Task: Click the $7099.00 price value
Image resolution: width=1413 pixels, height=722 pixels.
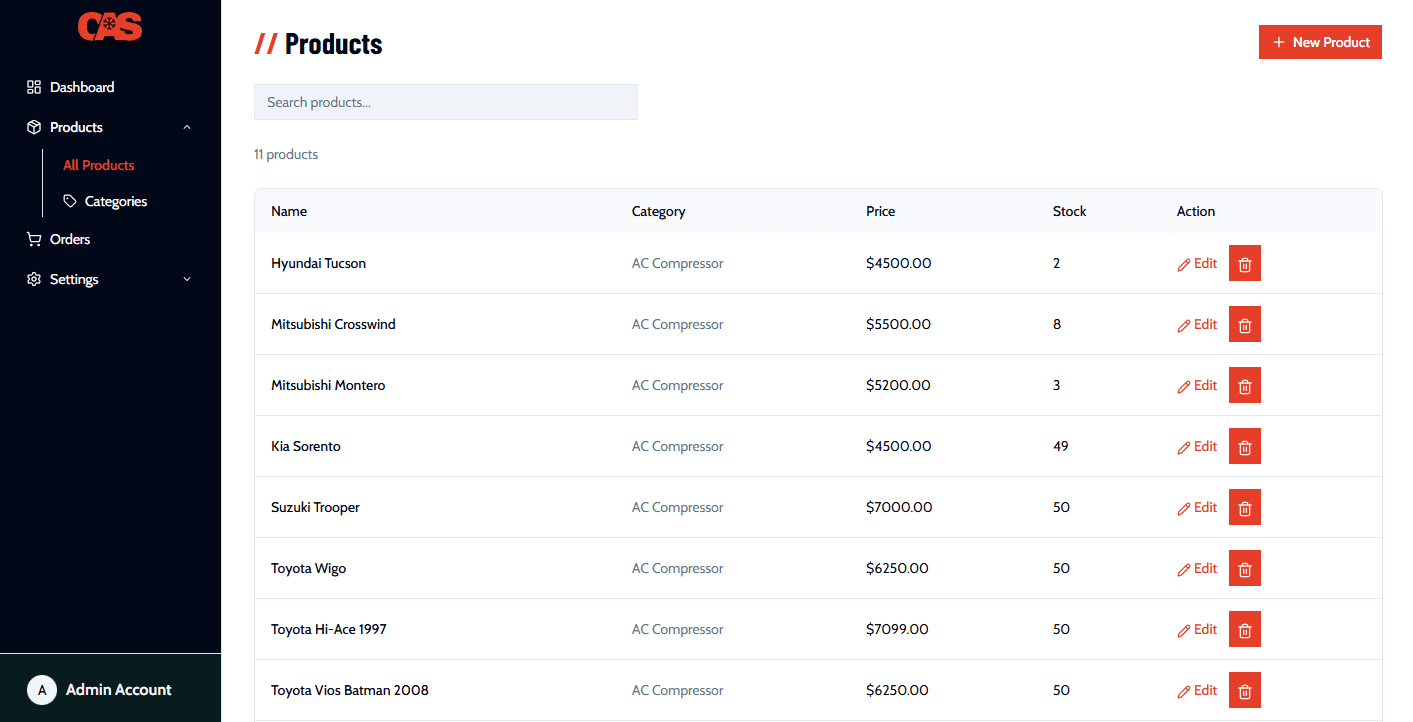Action: (x=897, y=629)
